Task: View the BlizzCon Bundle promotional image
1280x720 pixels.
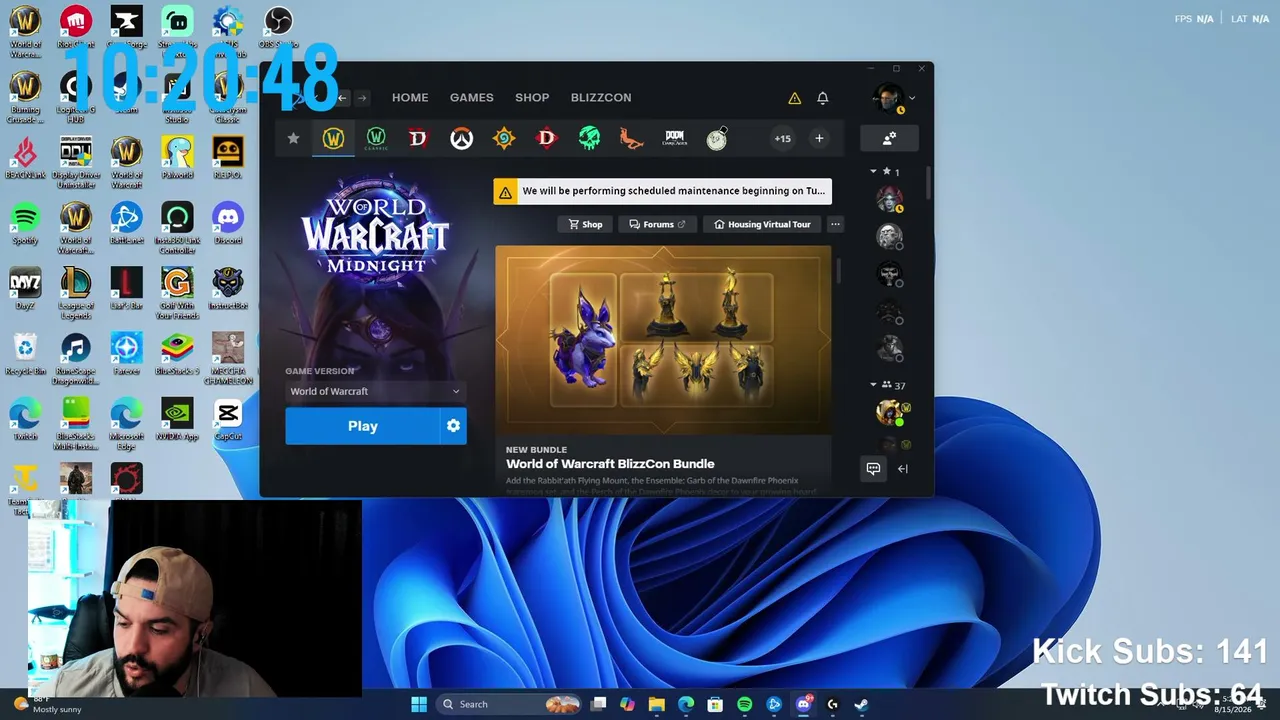Action: pos(663,340)
